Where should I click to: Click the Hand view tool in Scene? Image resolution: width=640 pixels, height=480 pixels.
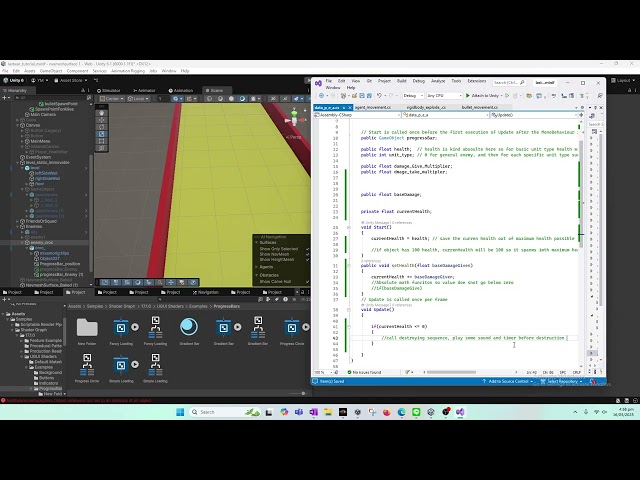coord(101,114)
